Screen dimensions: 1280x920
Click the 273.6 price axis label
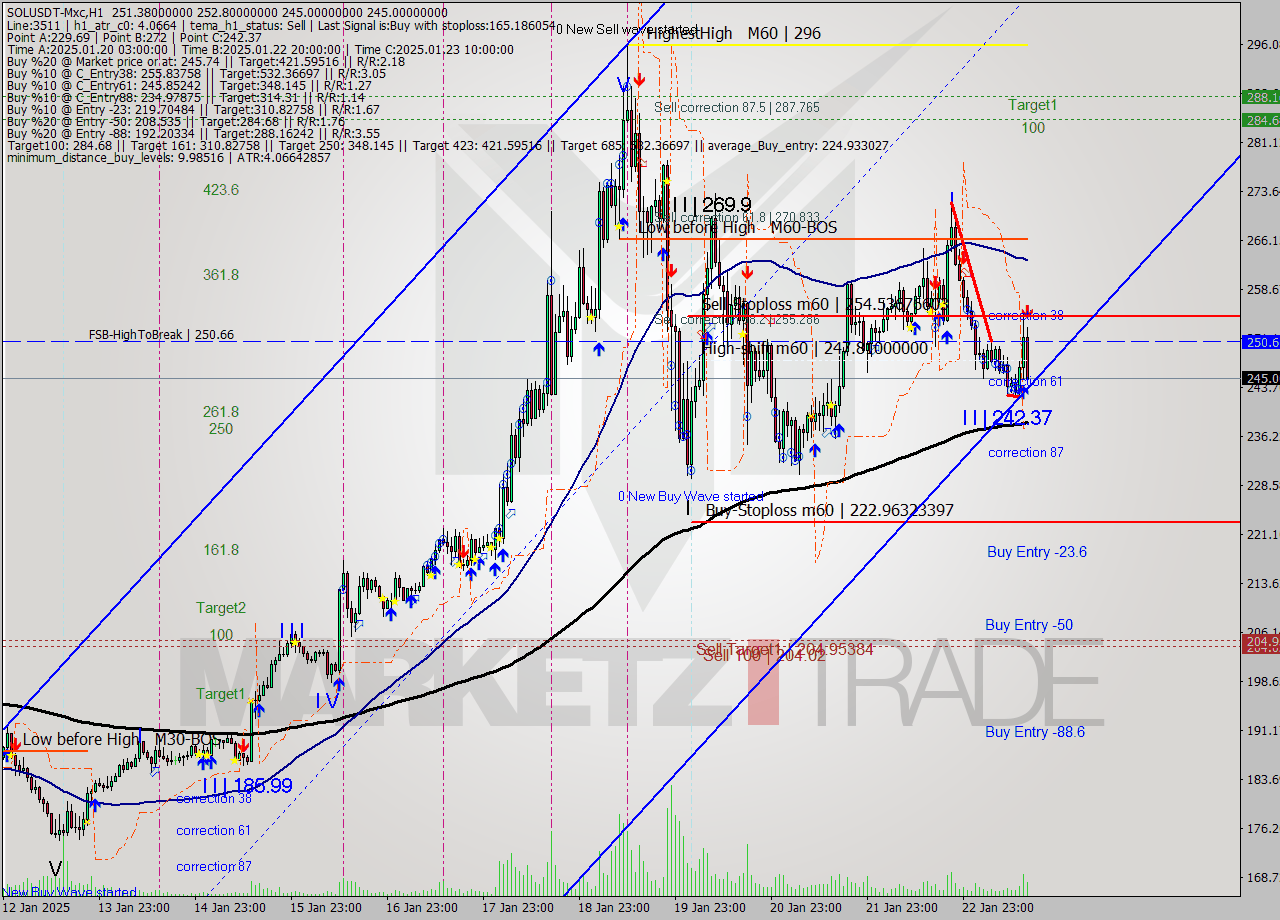(1261, 191)
